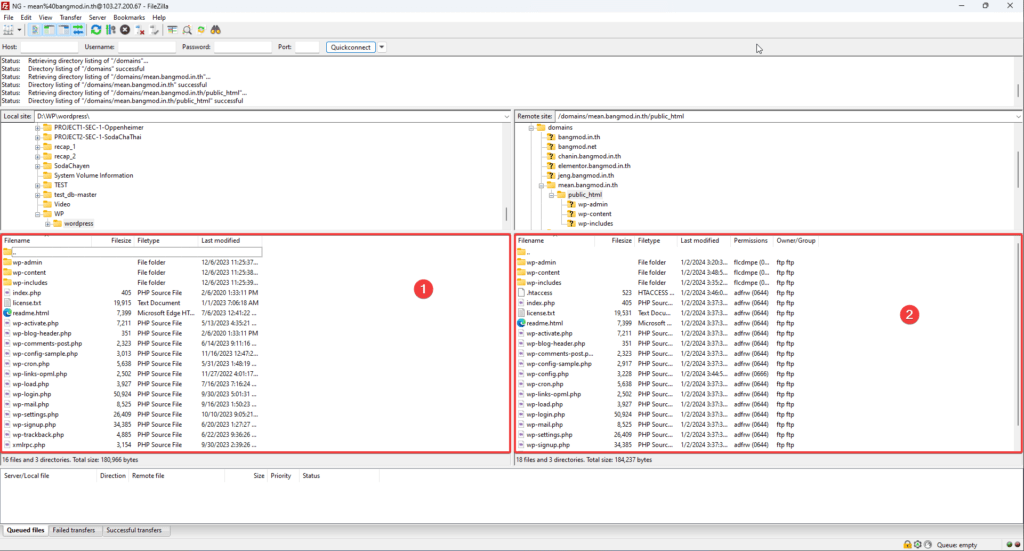Cancel current operation with the stop icon
1024x551 pixels.
(125, 30)
